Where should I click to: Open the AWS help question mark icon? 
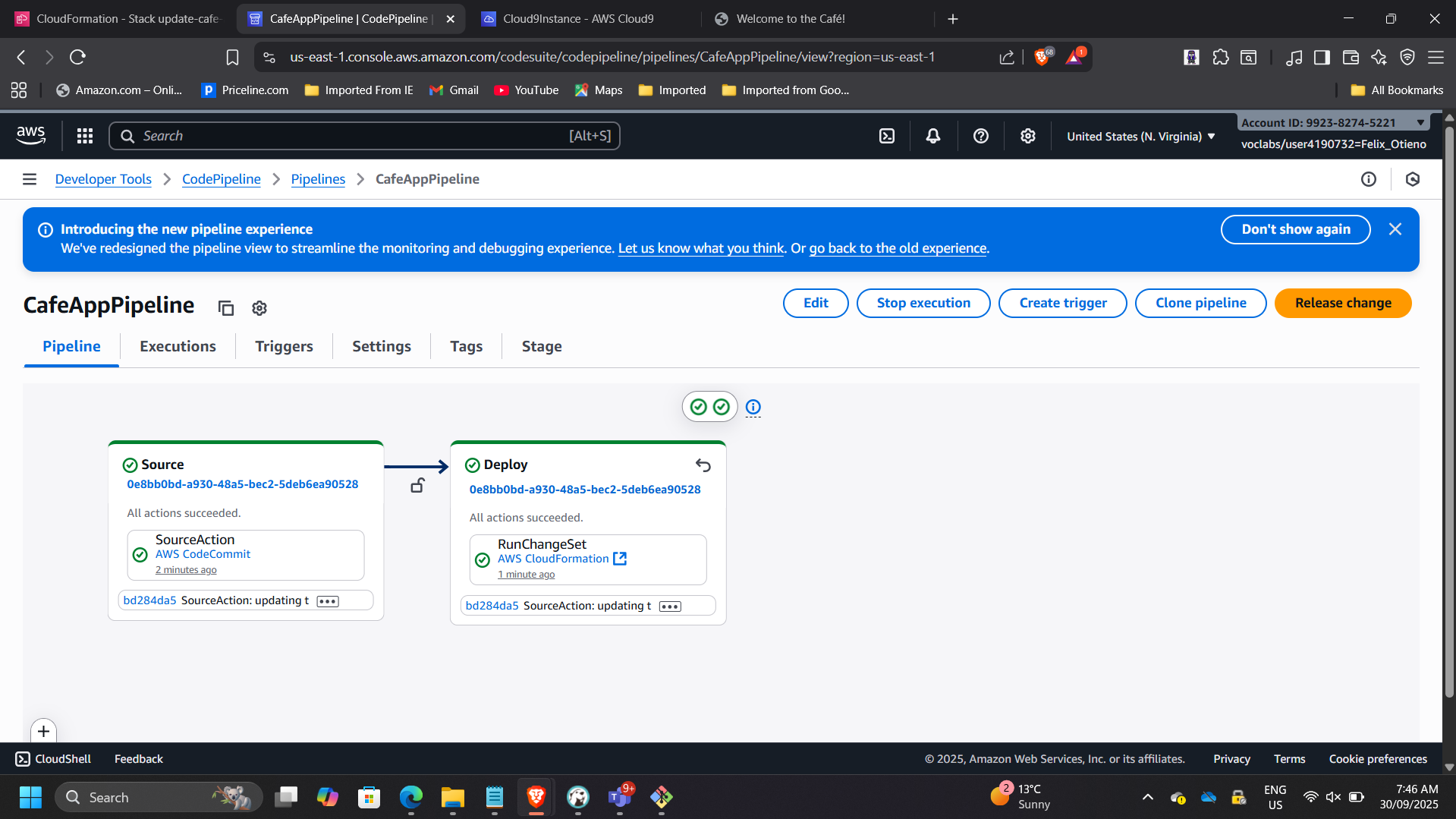click(x=980, y=136)
